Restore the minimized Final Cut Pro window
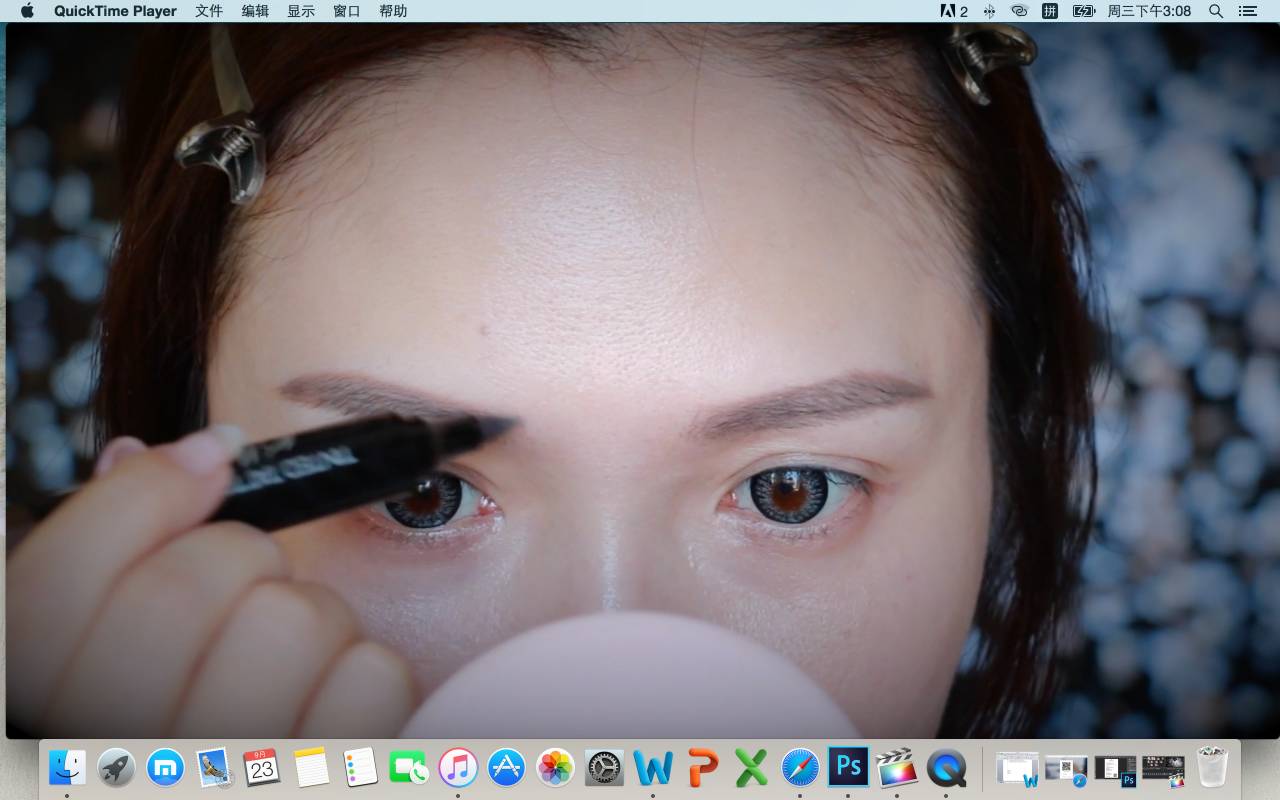Image resolution: width=1280 pixels, height=800 pixels. (x=1163, y=769)
